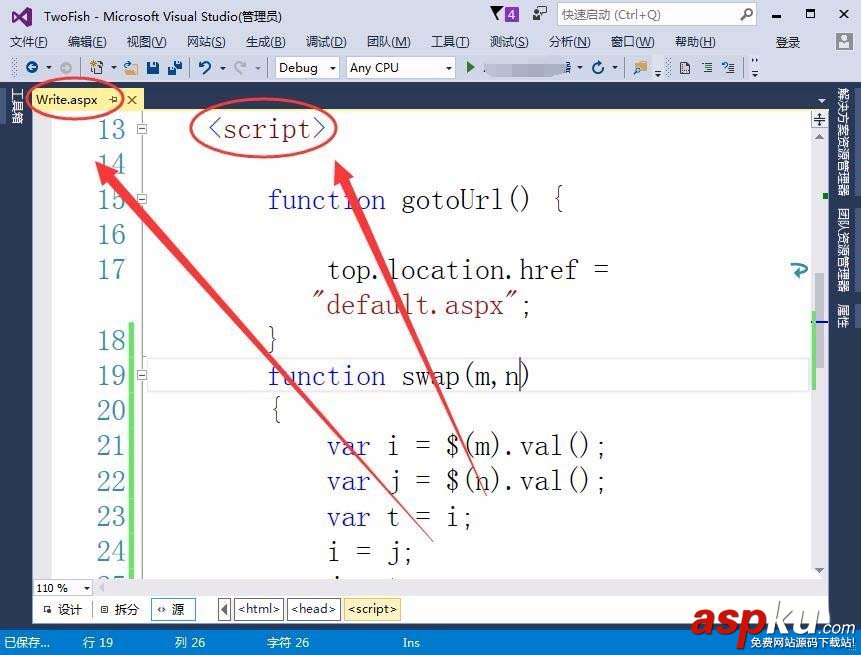Open the 工具 (Tools) menu
The width and height of the screenshot is (861, 655).
[x=449, y=42]
